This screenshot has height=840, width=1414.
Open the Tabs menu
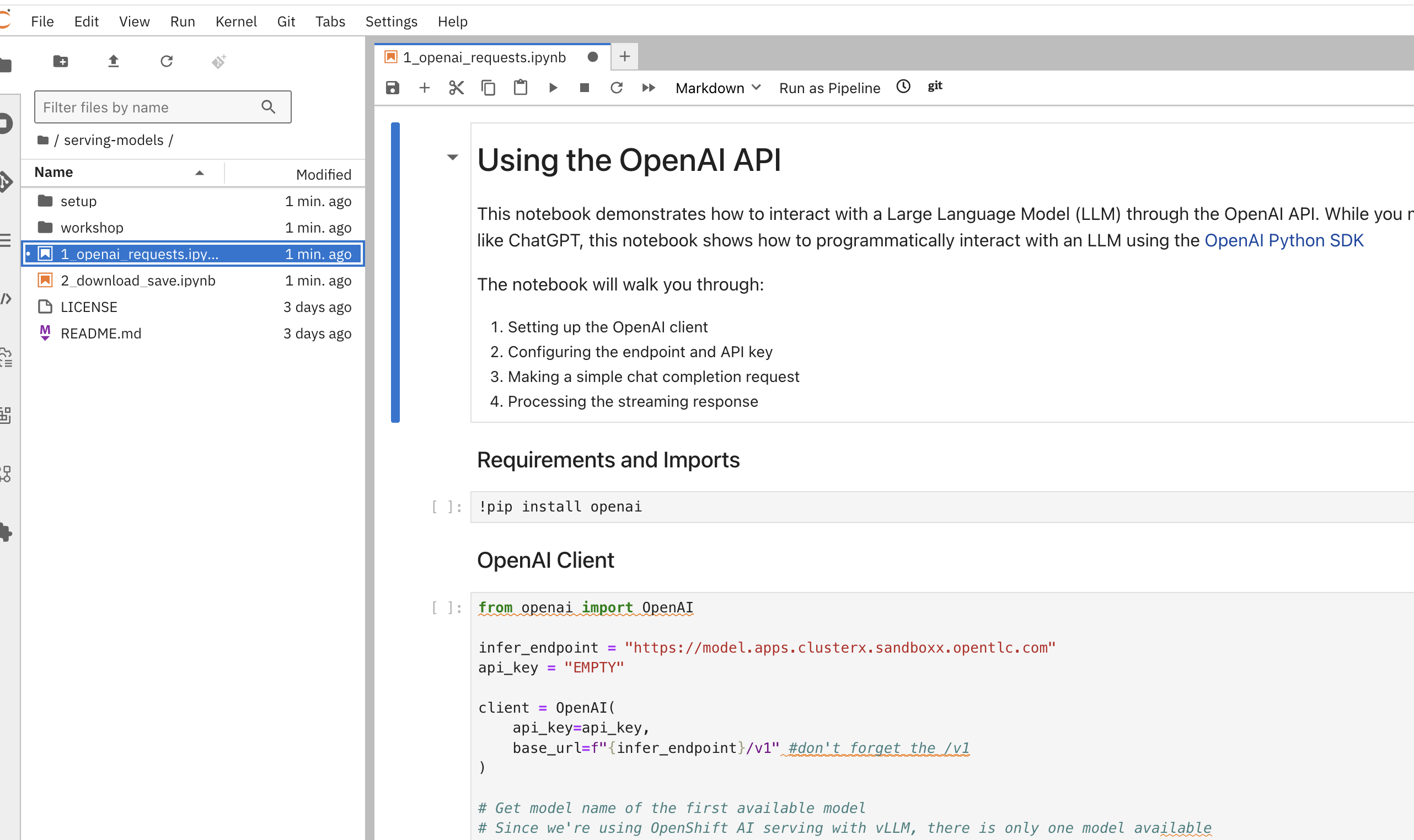click(330, 21)
